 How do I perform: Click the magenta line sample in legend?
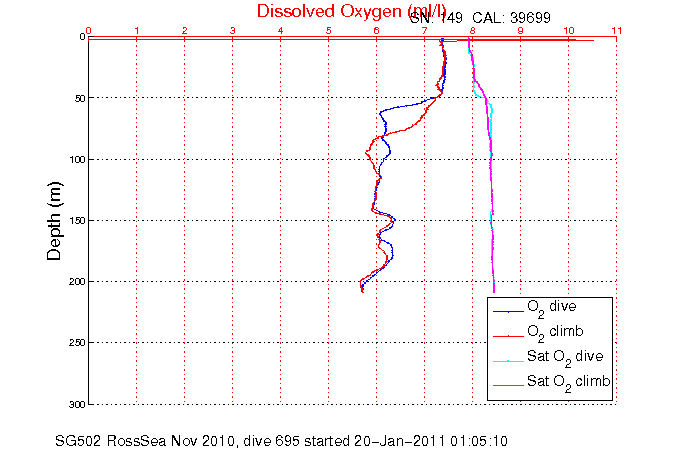tap(509, 385)
